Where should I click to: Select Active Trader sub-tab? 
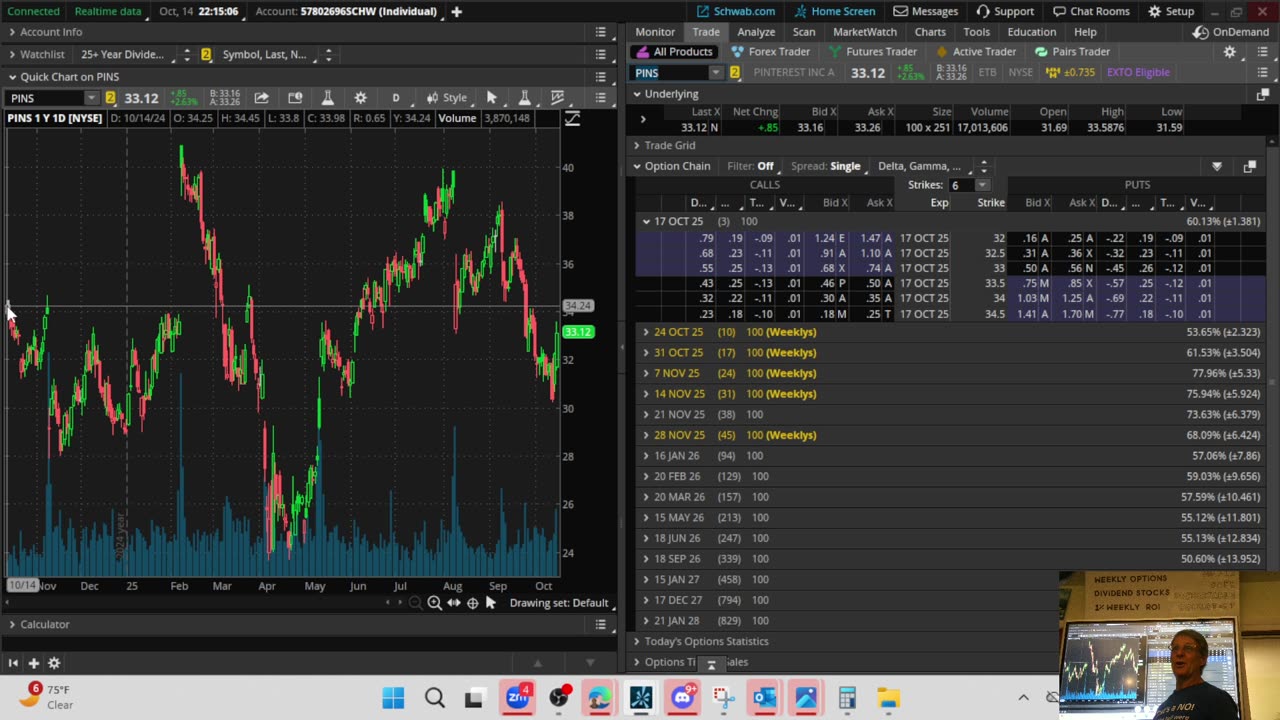(x=974, y=52)
